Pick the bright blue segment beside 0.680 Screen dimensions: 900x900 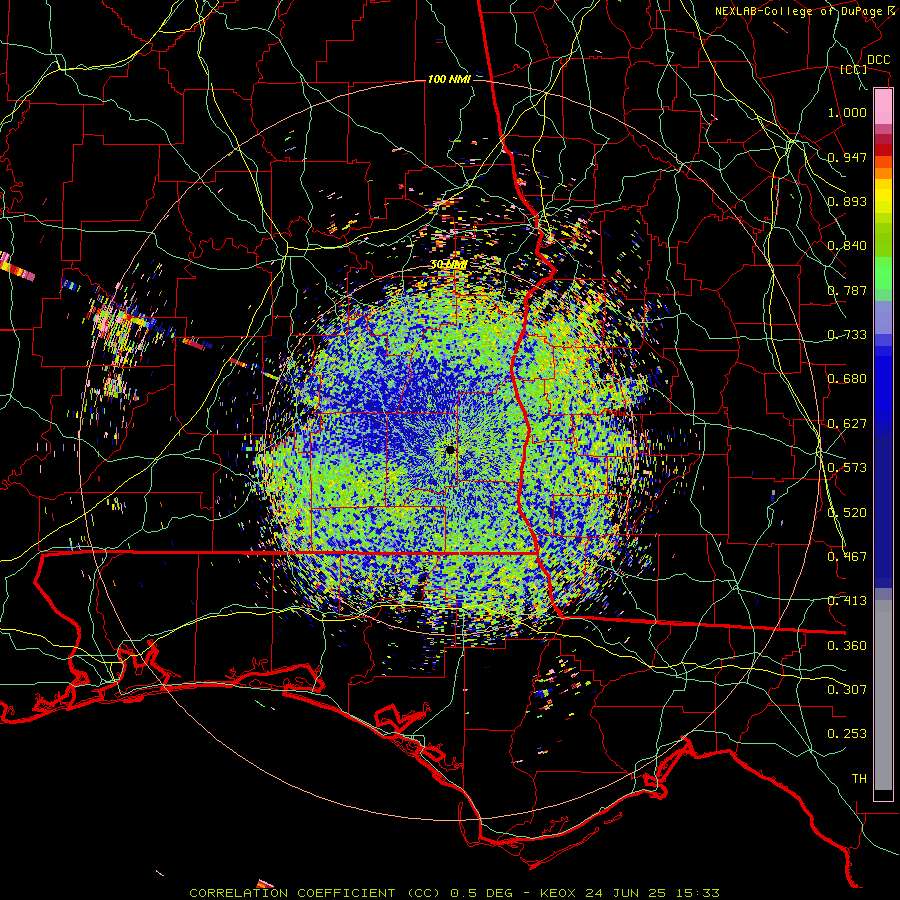[x=883, y=385]
